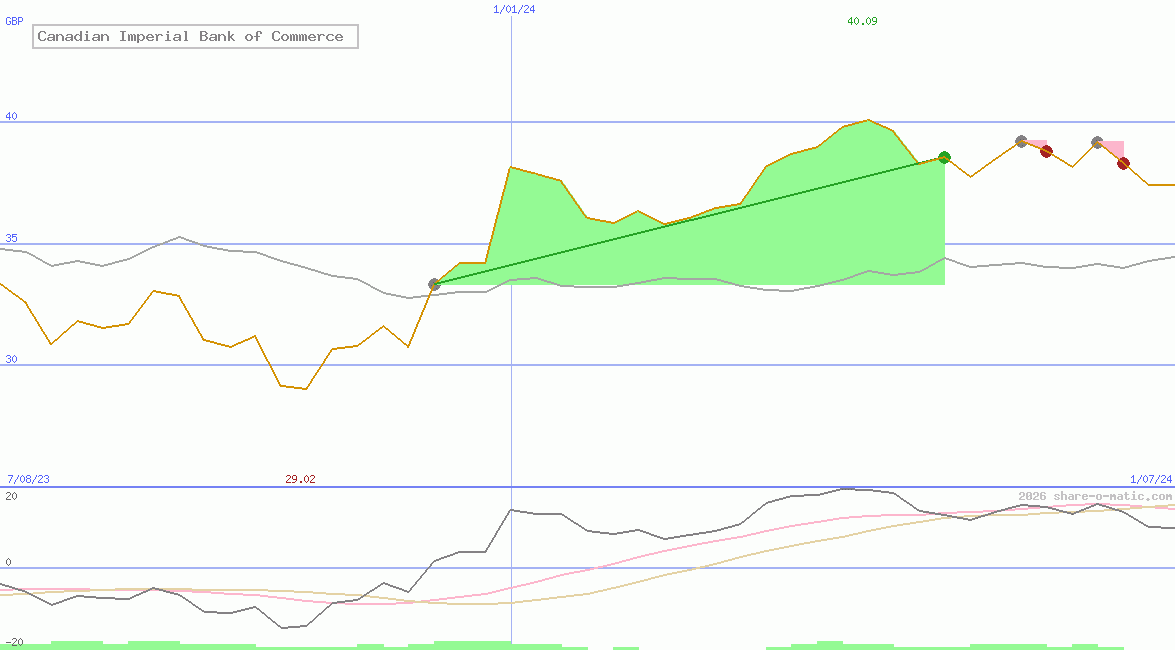Click the GBP currency label
This screenshot has height=650, width=1175.
[x=14, y=21]
